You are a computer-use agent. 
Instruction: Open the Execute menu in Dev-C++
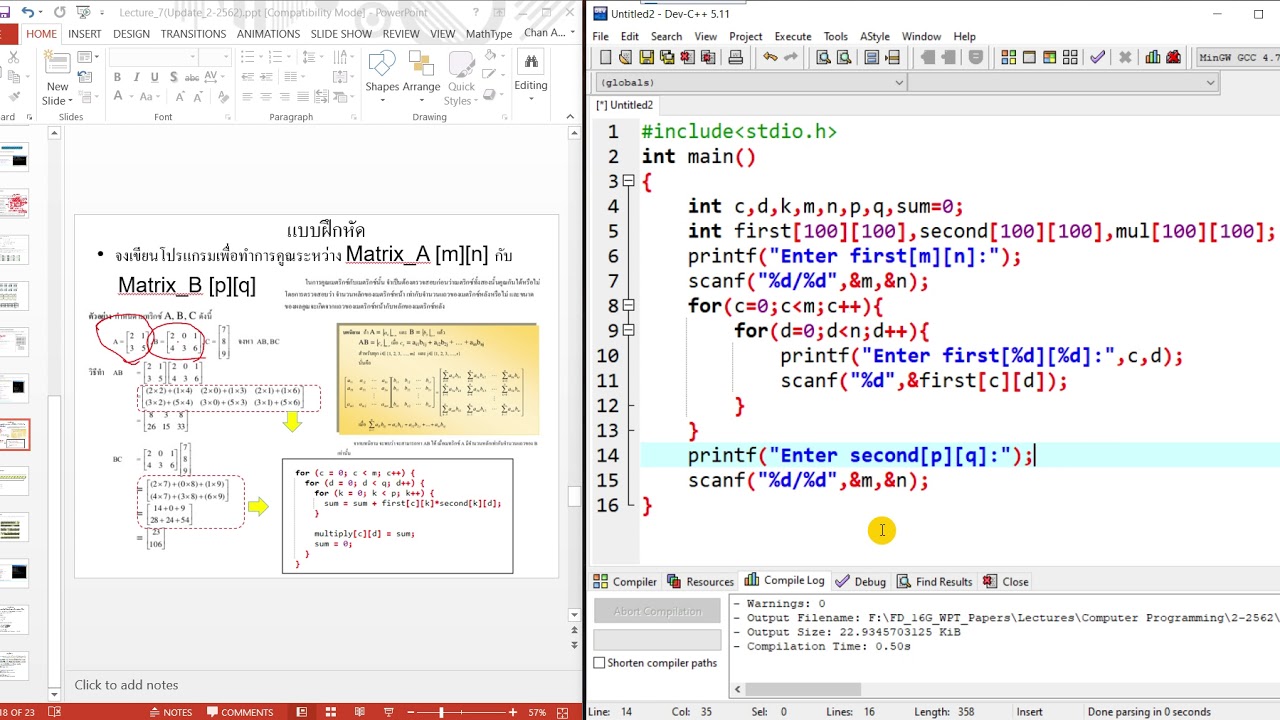(793, 36)
